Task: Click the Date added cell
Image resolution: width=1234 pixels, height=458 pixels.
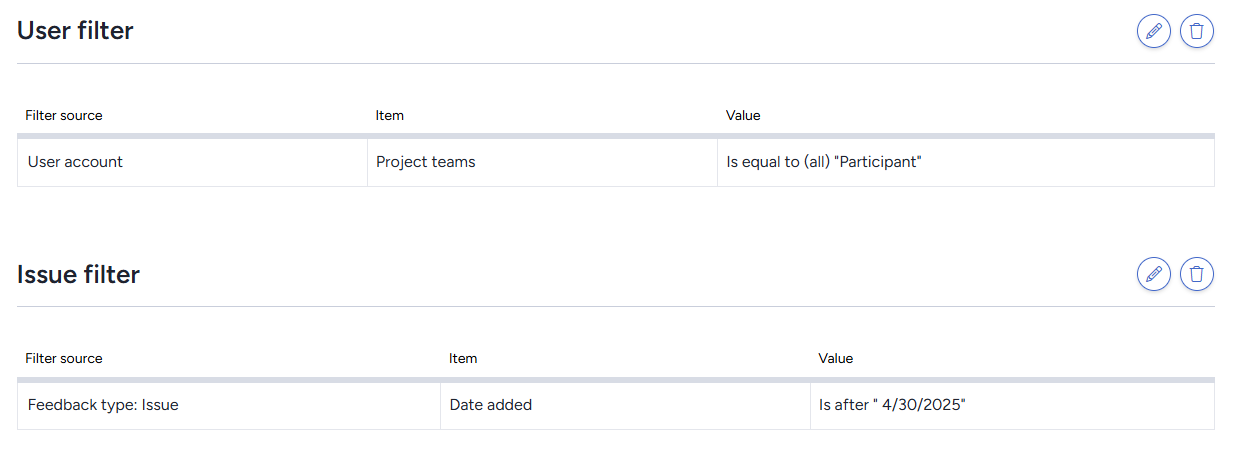Action: [x=625, y=405]
